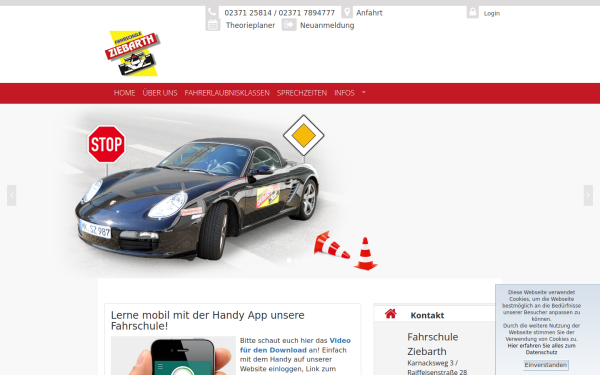Expand the dropdown arrow next to INFOS
Screen dimensions: 600x375
(x=364, y=92)
